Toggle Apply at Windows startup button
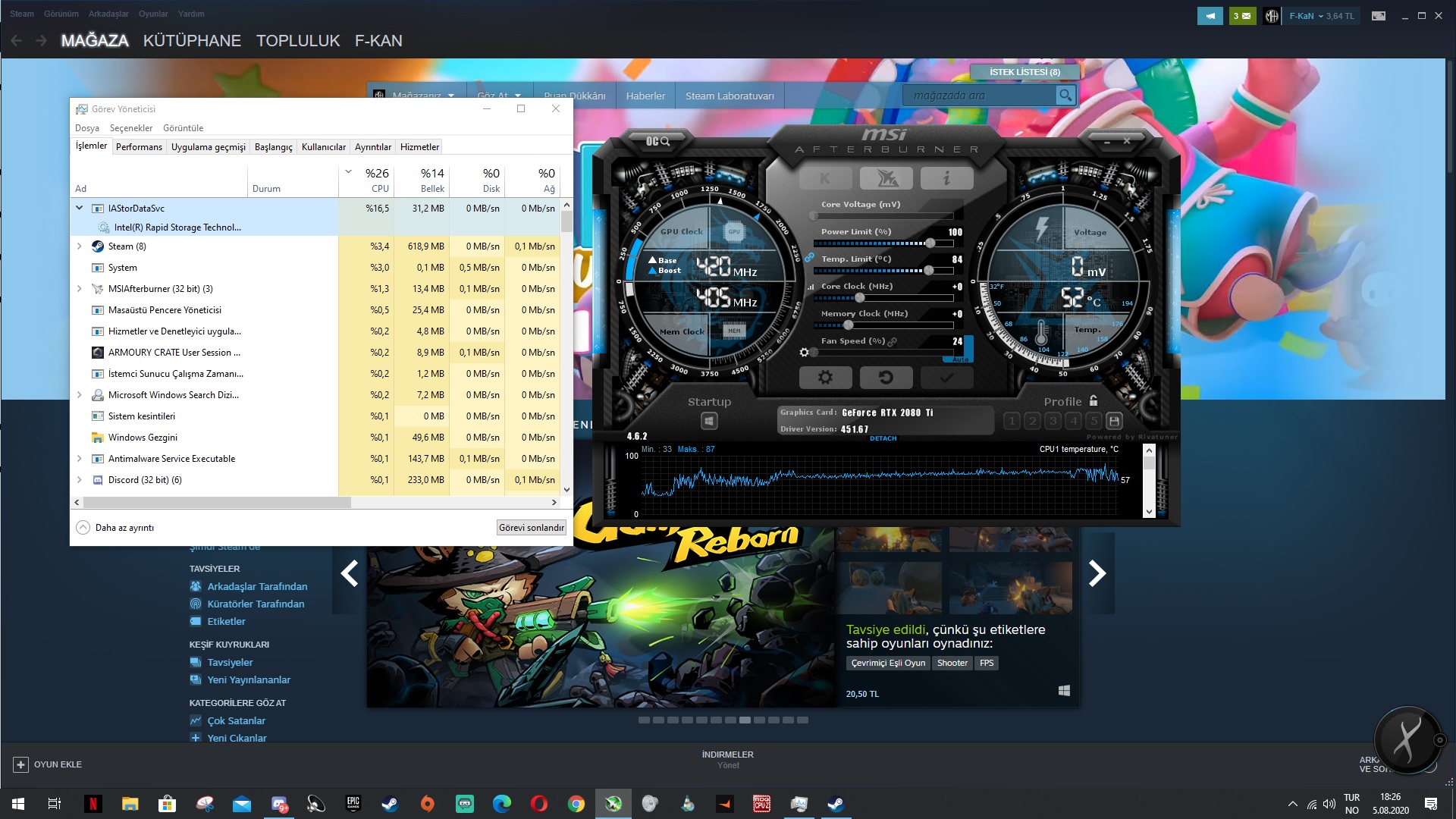 coord(709,421)
